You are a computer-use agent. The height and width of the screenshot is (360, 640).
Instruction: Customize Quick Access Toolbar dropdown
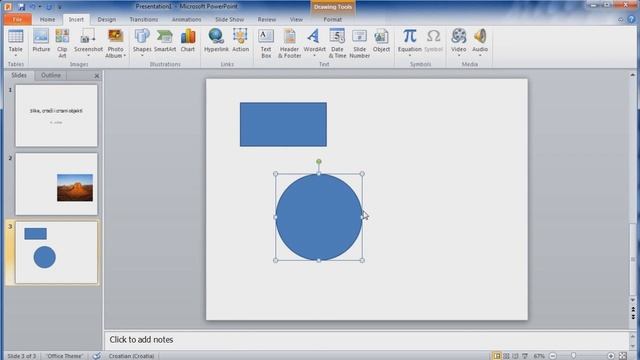(60, 7)
